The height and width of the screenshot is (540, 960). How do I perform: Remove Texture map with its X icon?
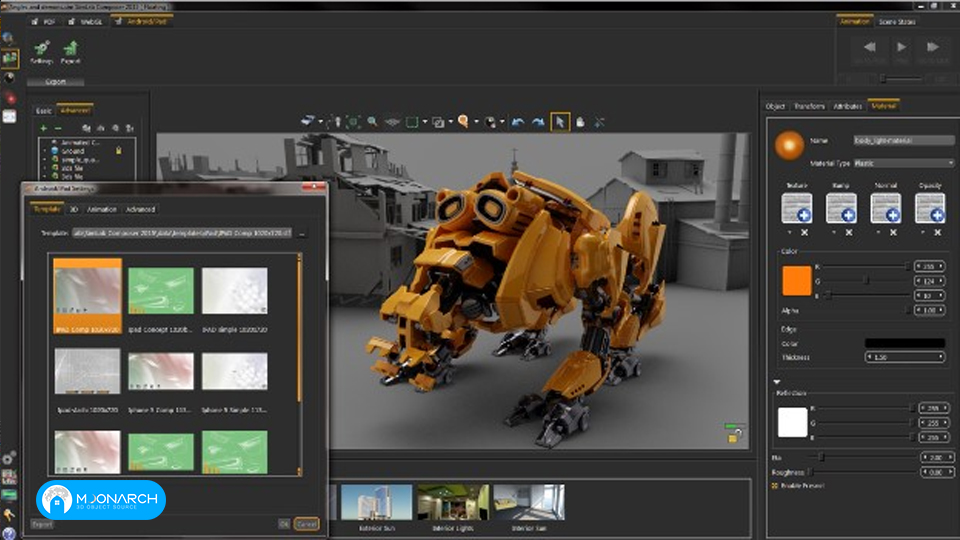point(804,233)
